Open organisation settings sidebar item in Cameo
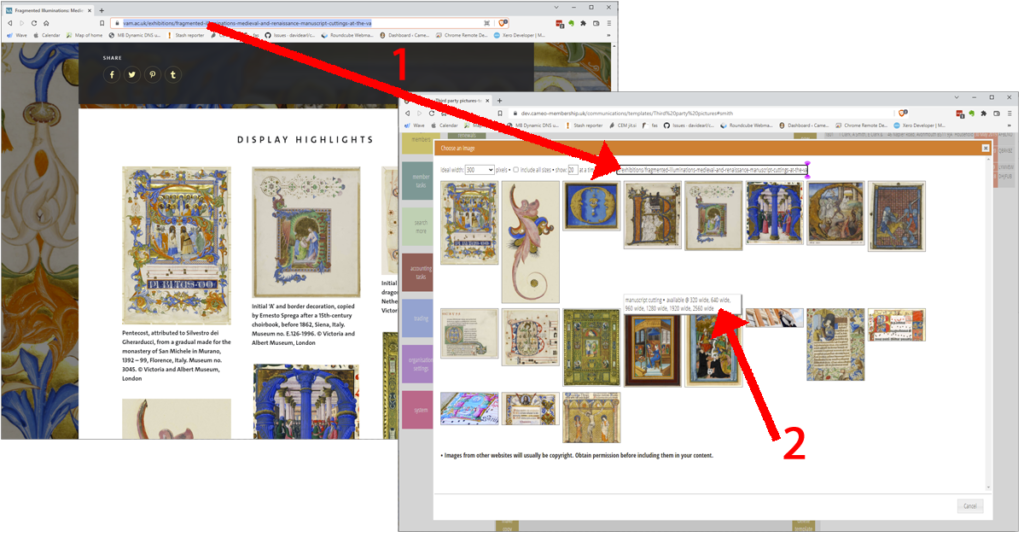This screenshot has height=537, width=1024. 417,364
